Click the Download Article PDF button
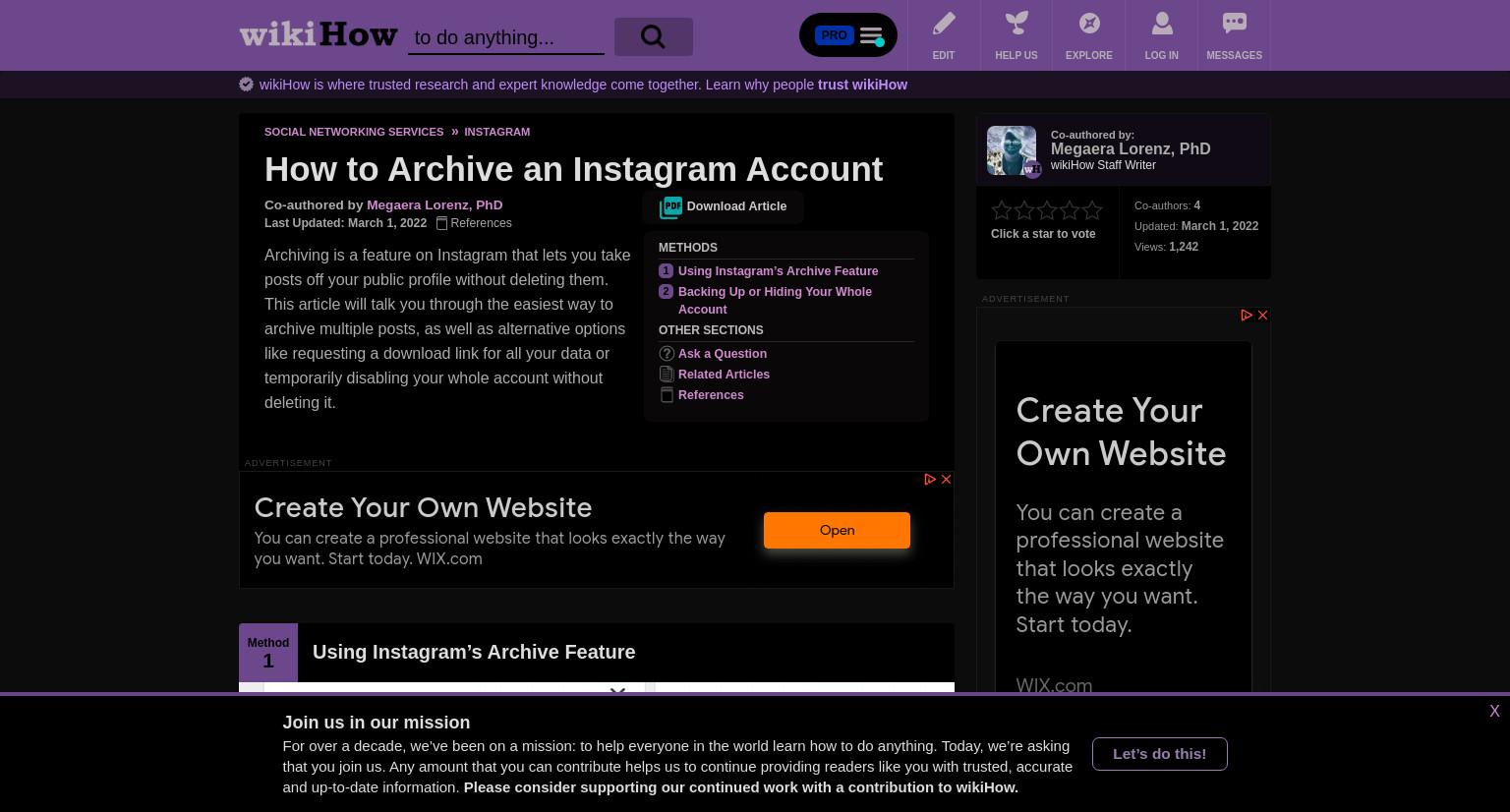The height and width of the screenshot is (812, 1510). (x=724, y=206)
